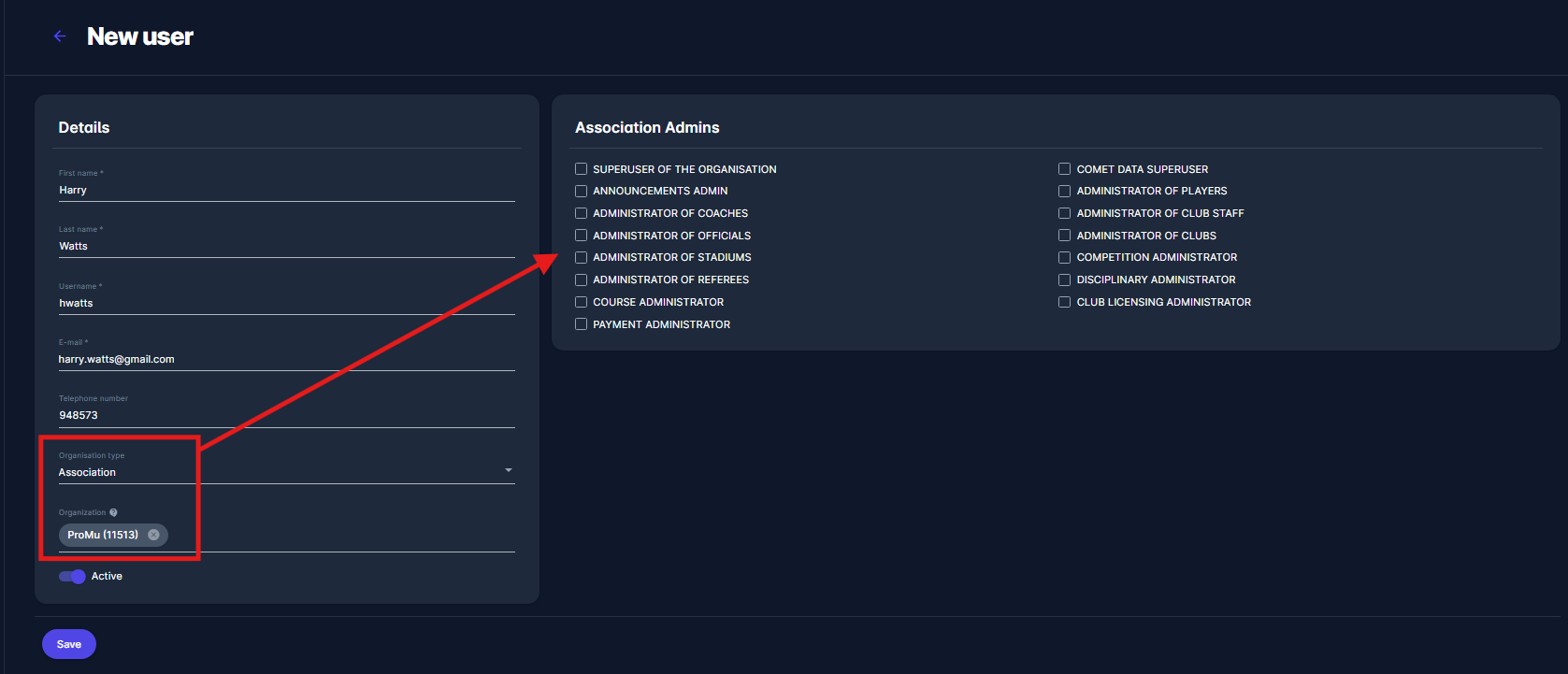The height and width of the screenshot is (674, 1568).
Task: Click the Organization help question icon
Action: 113,512
